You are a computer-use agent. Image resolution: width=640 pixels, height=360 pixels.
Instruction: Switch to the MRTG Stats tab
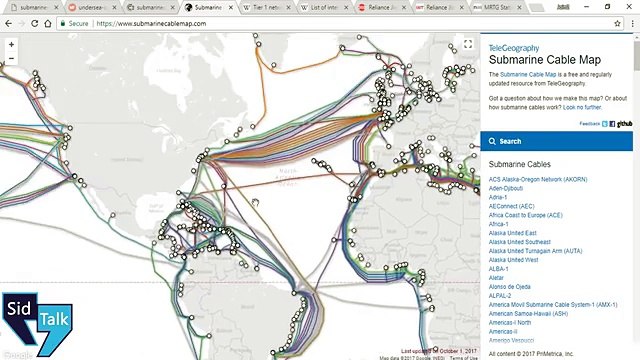pyautogui.click(x=498, y=7)
